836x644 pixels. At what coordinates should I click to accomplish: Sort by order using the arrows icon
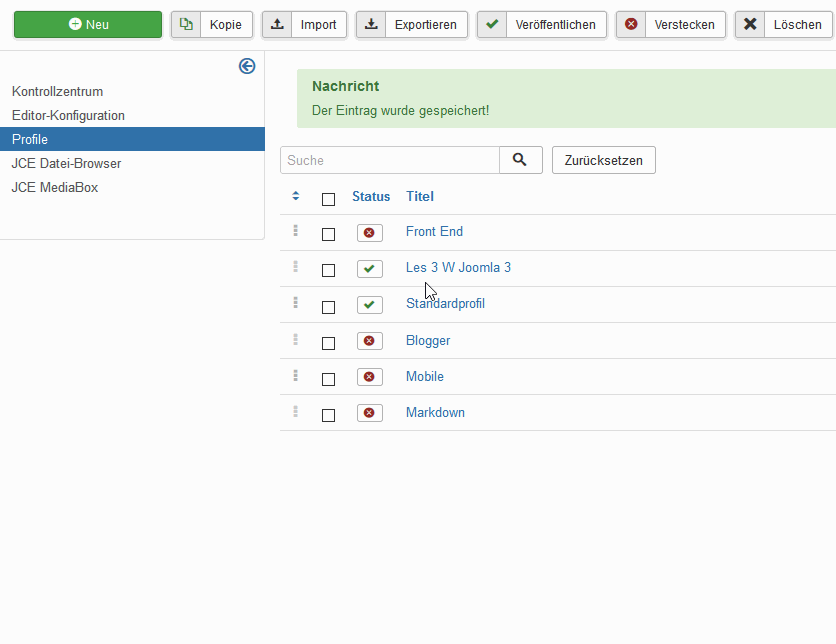coord(295,196)
